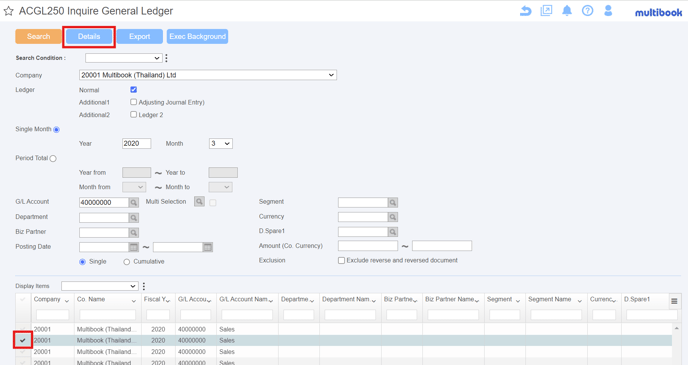Viewport: 688px width, 365px height.
Task: Enable Ledger 2 checkbox
Action: point(133,115)
